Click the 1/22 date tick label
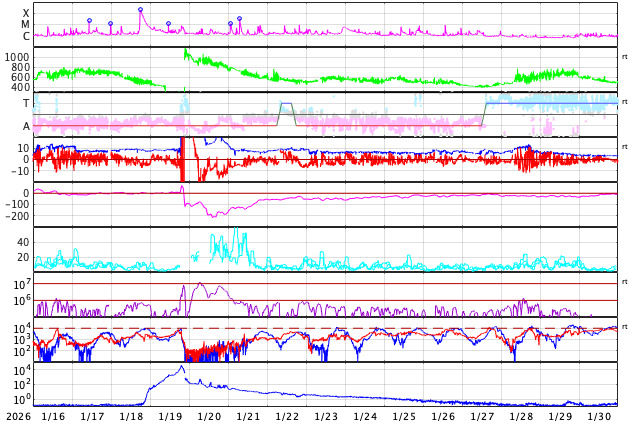 [287, 416]
